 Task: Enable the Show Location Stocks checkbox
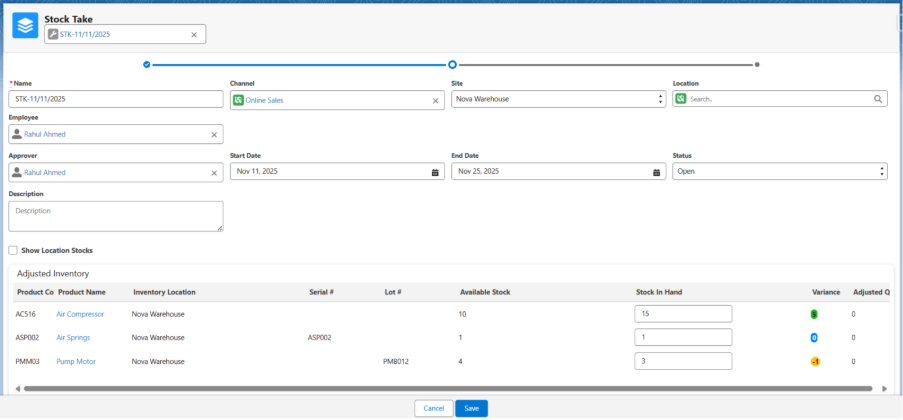tap(13, 250)
